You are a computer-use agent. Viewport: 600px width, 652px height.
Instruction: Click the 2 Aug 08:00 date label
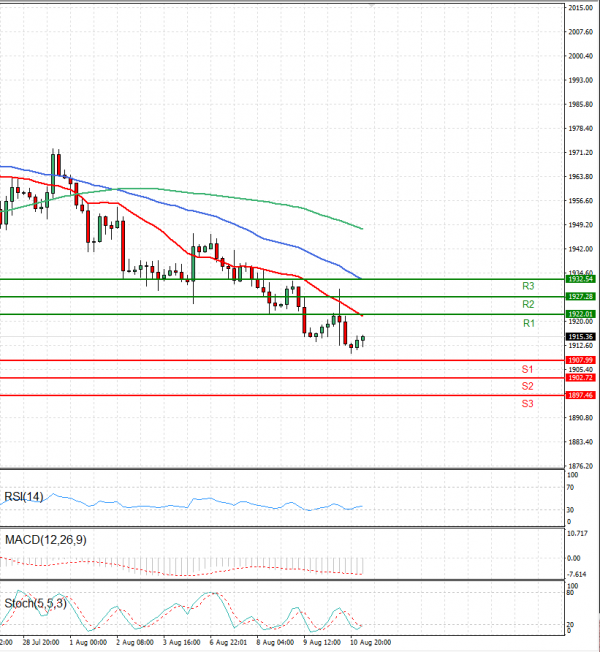[x=135, y=642]
